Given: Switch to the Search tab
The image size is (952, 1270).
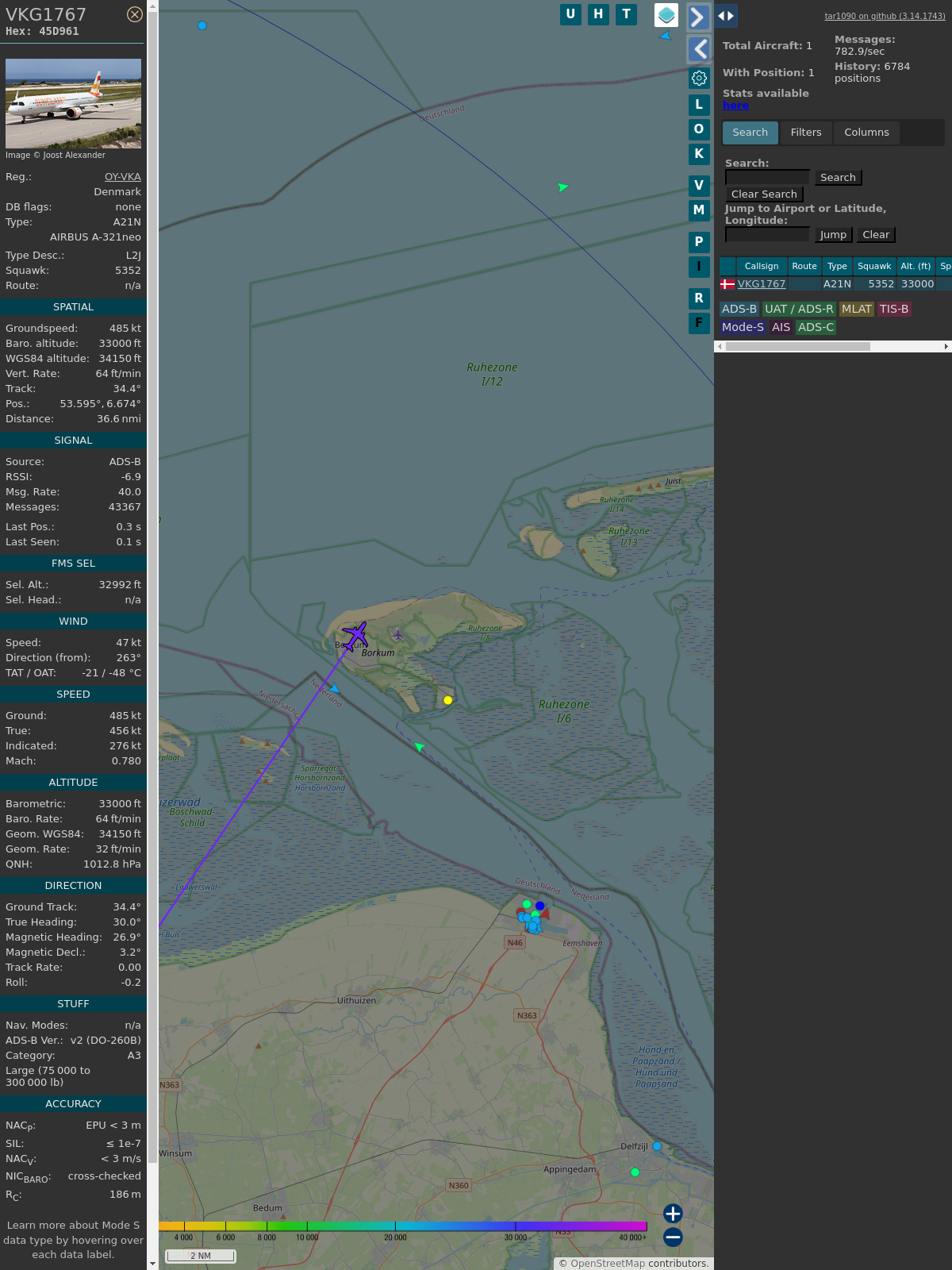Looking at the screenshot, I should pos(750,133).
